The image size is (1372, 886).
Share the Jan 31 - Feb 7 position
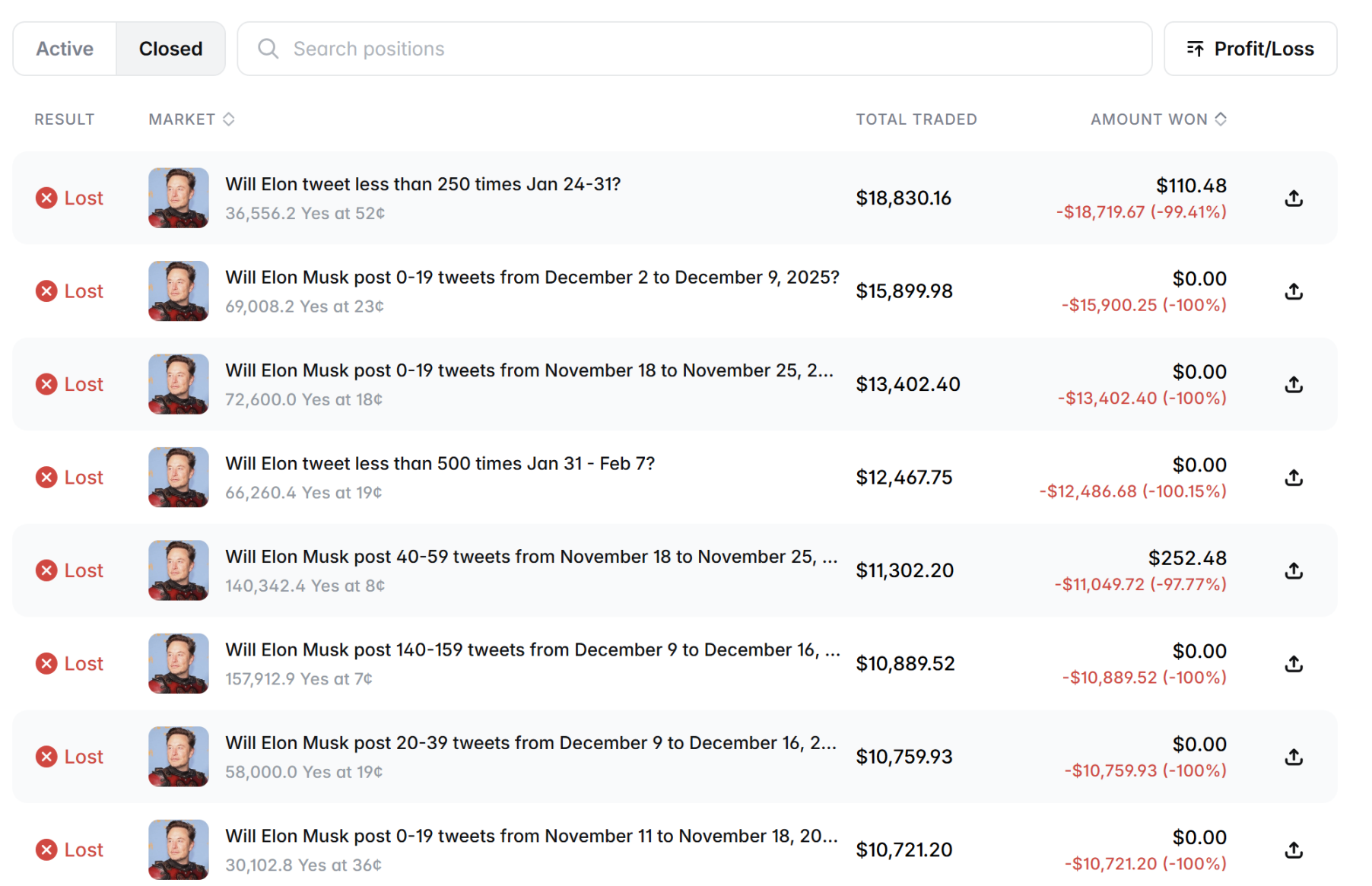pos(1294,478)
